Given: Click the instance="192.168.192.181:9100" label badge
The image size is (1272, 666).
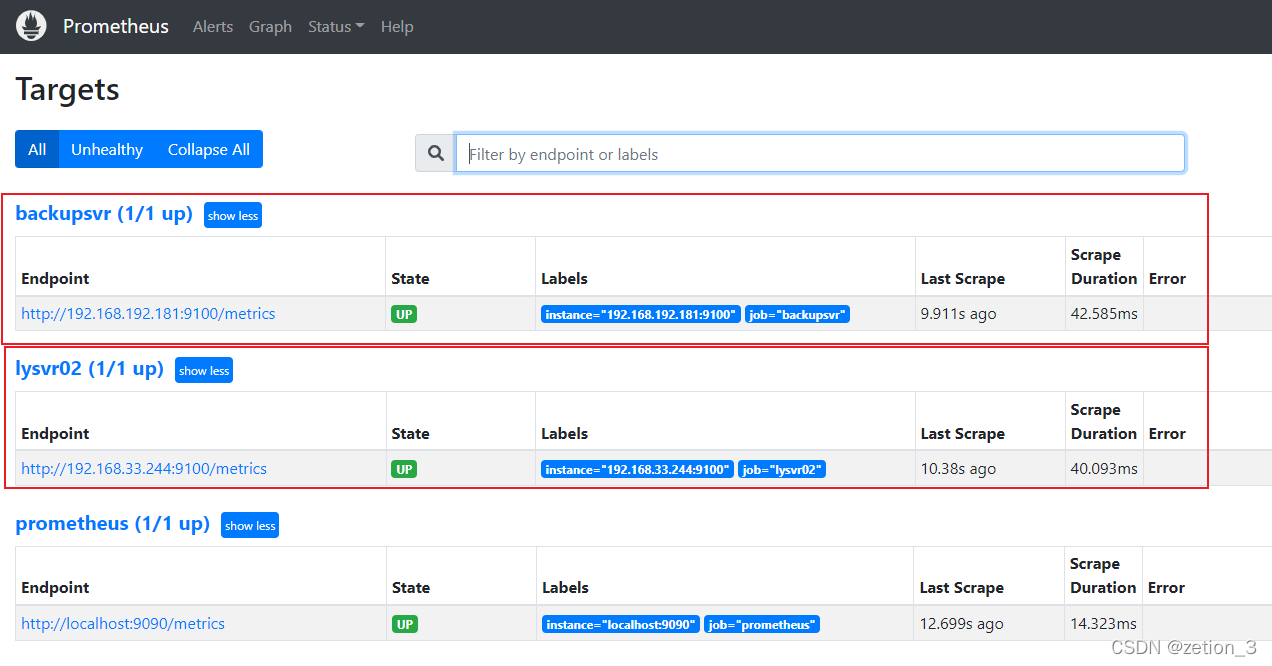Looking at the screenshot, I should point(641,314).
